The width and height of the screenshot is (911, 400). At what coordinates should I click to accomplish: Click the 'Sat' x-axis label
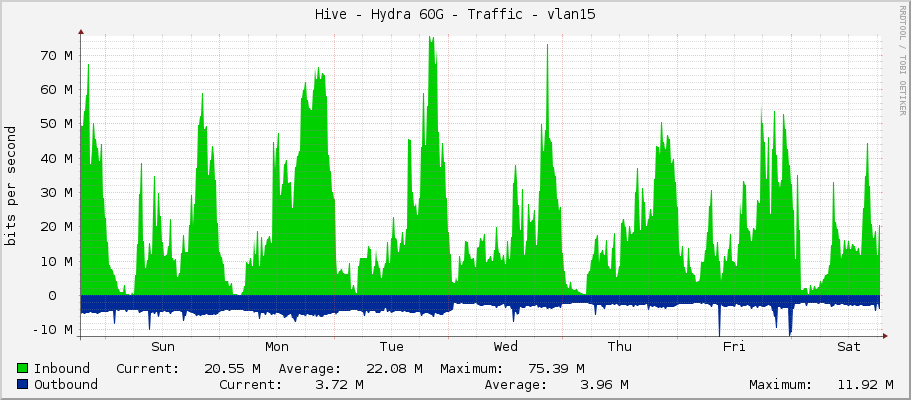[x=849, y=347]
